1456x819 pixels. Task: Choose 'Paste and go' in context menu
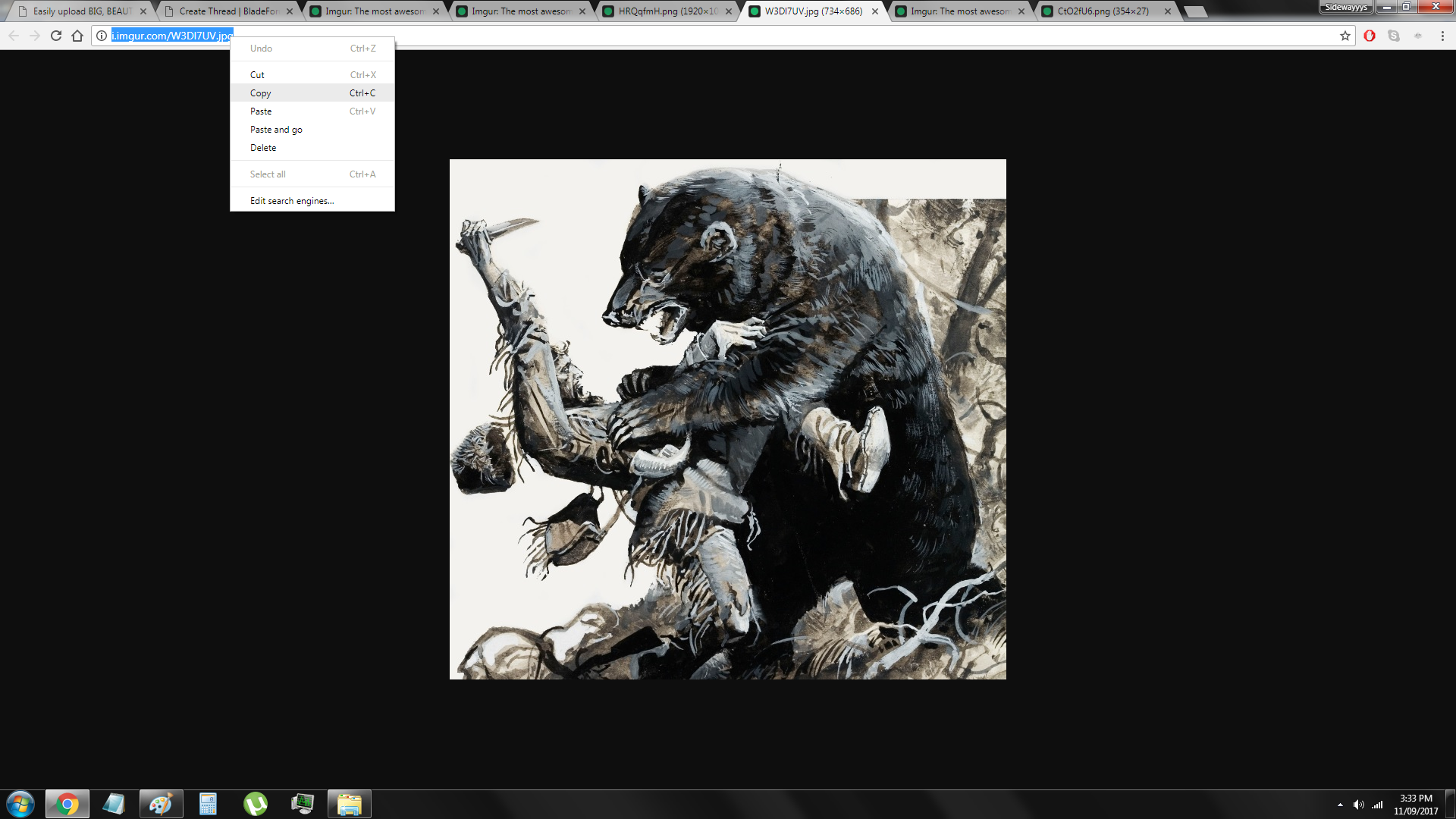point(312,130)
